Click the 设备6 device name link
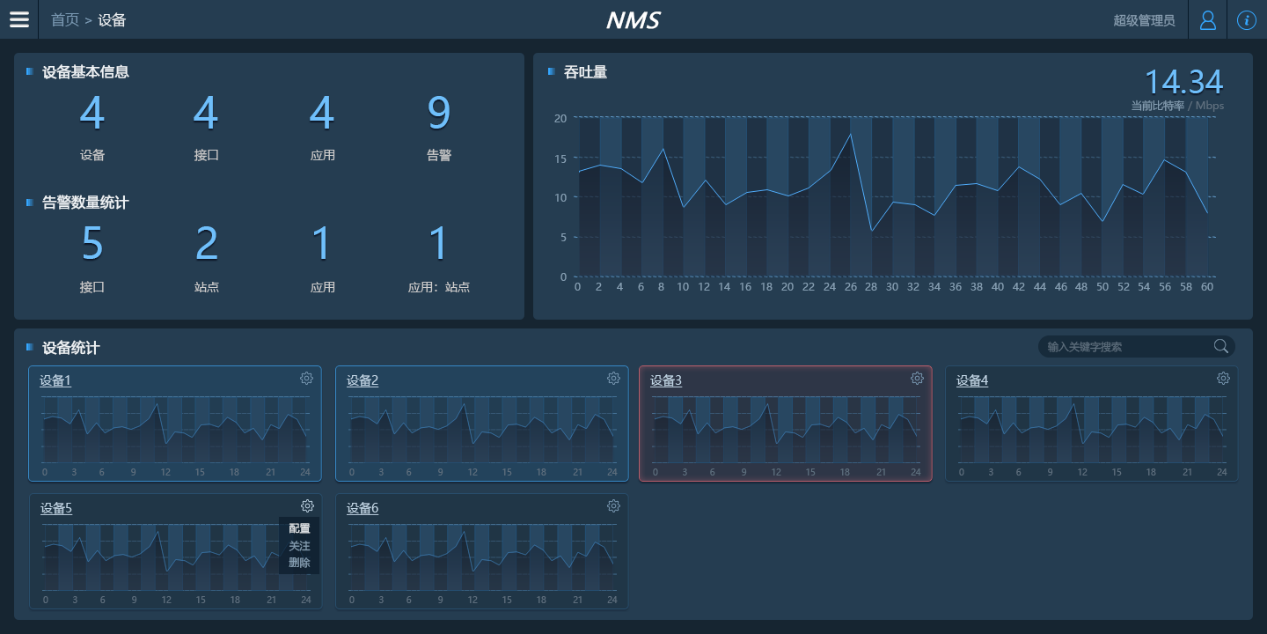1267x634 pixels. 362,509
